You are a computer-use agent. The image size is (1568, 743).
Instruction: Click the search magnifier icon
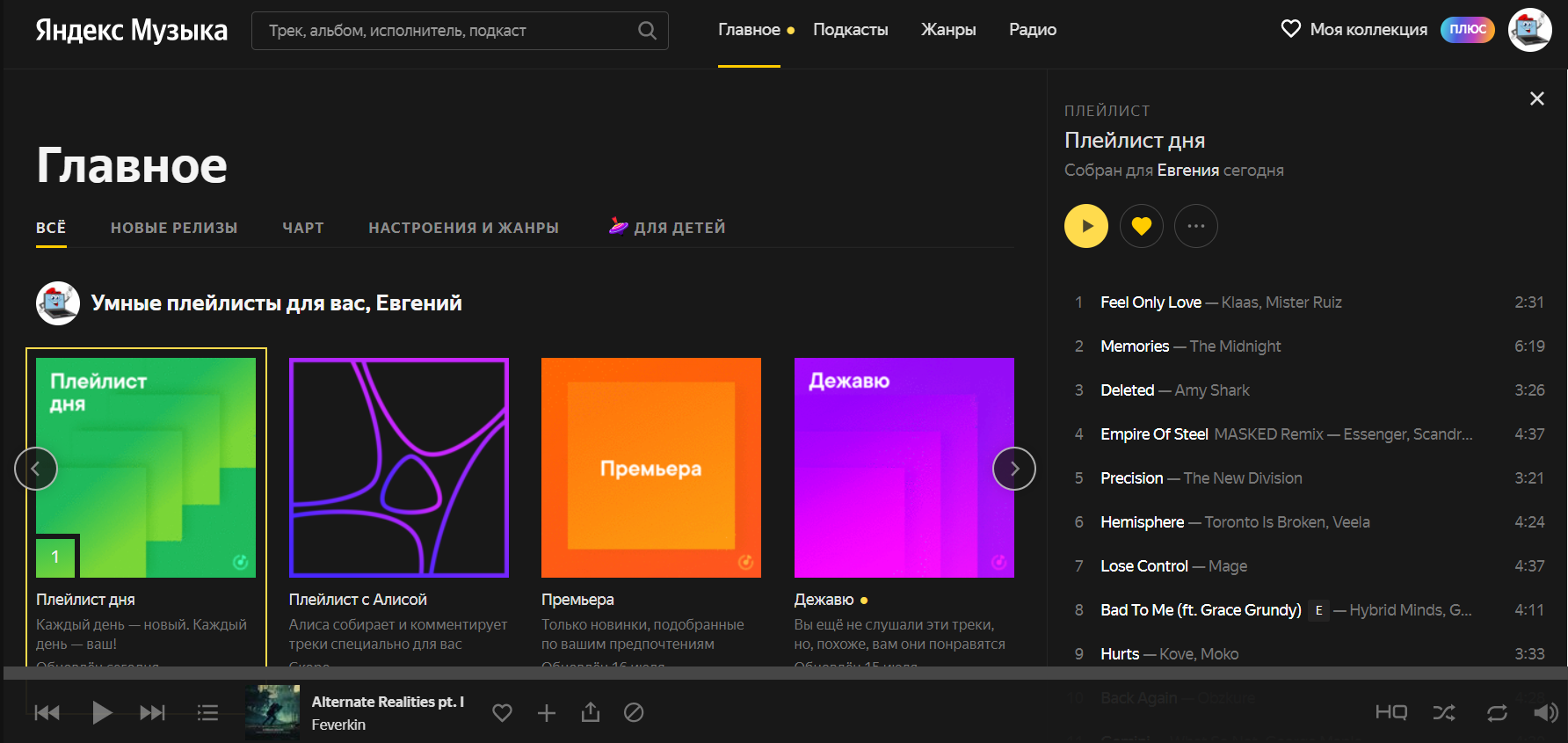[647, 31]
